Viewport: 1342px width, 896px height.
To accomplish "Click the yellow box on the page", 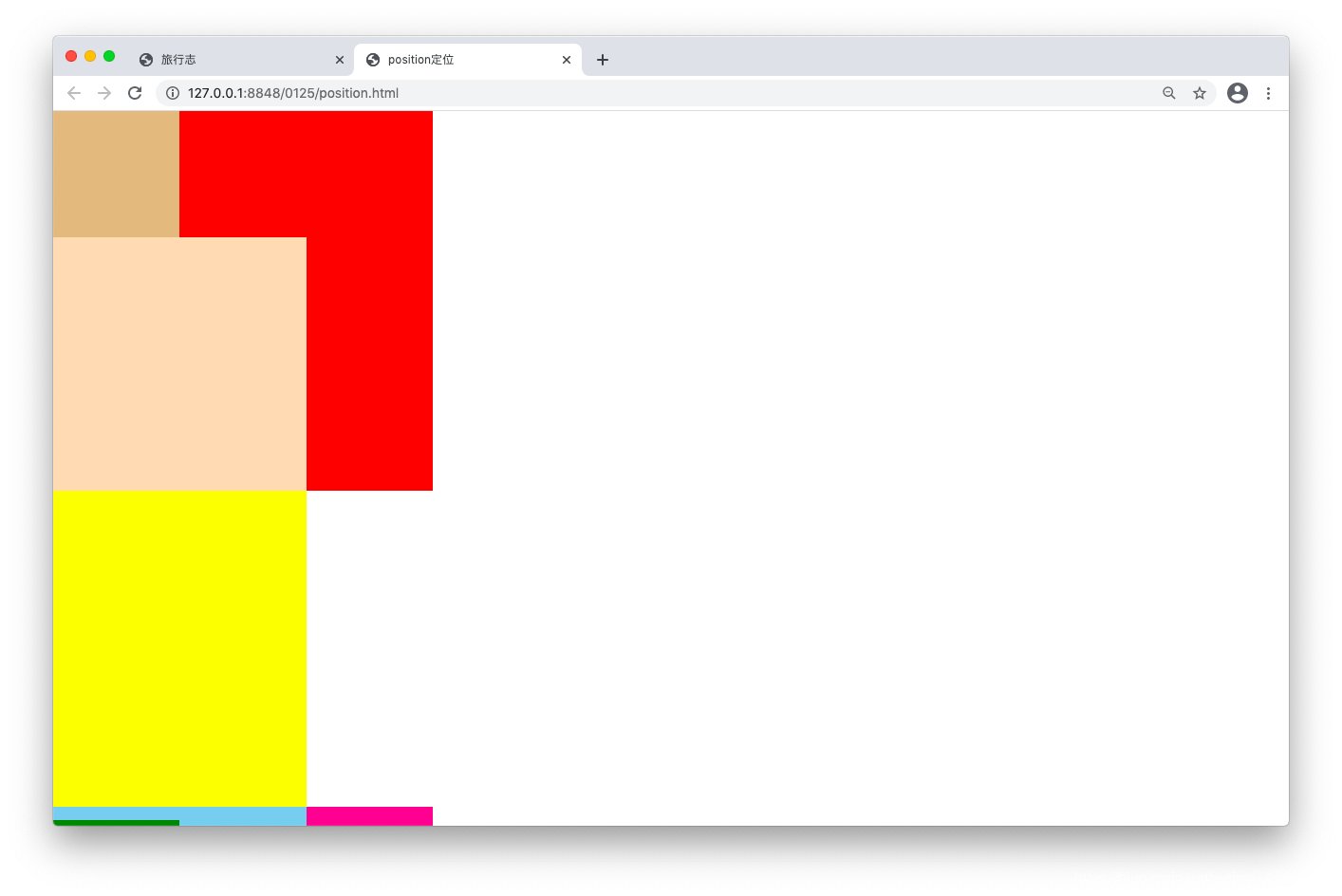I will point(179,648).
